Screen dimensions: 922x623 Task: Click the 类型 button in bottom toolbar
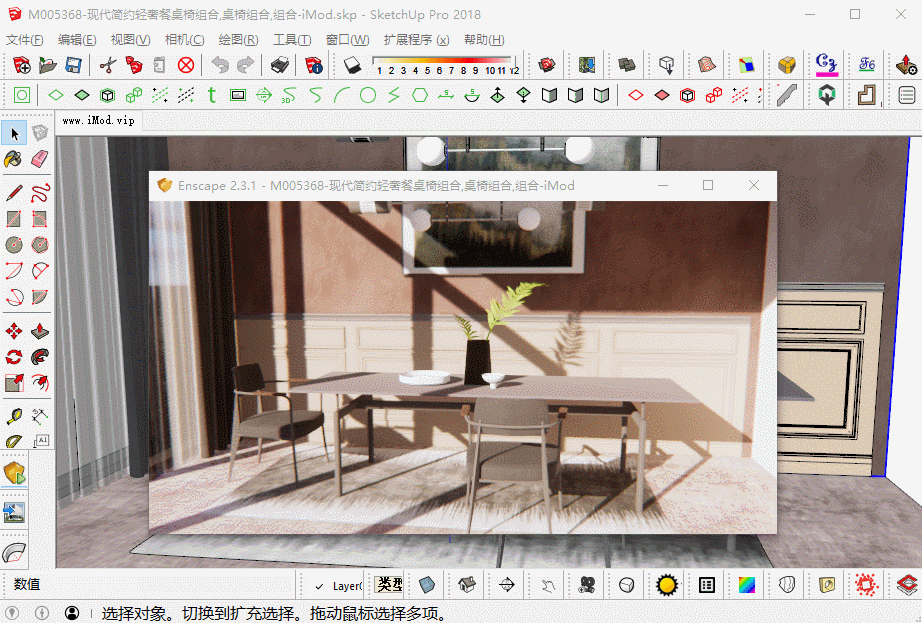pyautogui.click(x=389, y=584)
